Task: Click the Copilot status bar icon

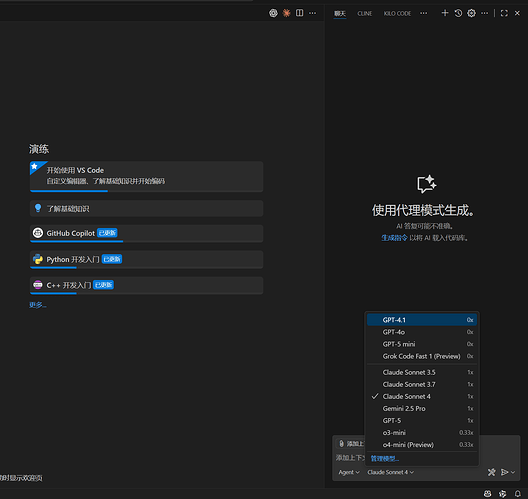Action: [x=487, y=494]
